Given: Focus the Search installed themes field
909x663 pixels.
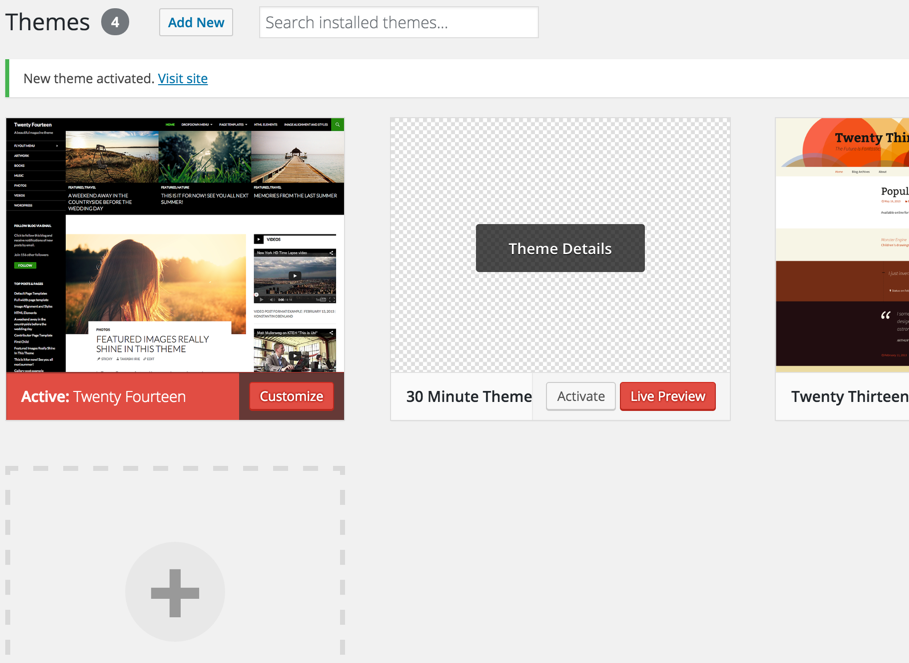Looking at the screenshot, I should click(x=399, y=23).
